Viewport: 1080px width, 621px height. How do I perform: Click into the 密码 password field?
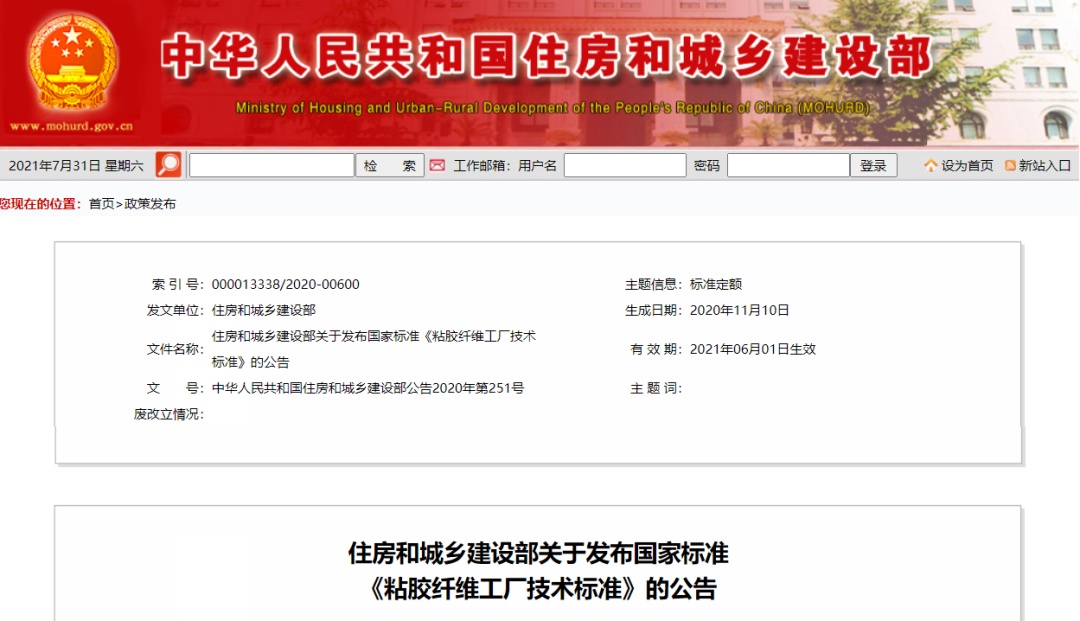point(788,166)
